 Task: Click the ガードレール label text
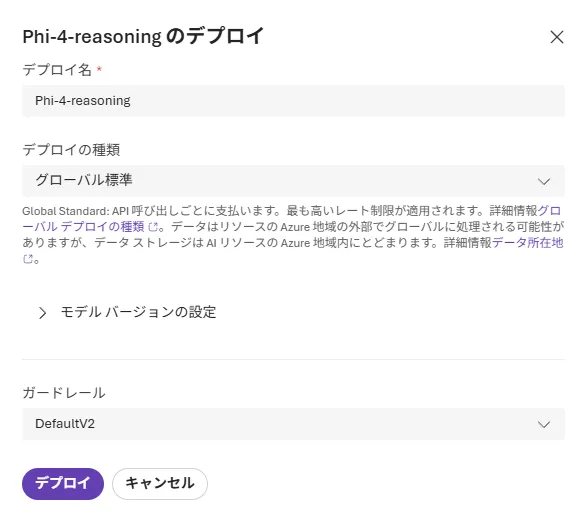pyautogui.click(x=64, y=393)
